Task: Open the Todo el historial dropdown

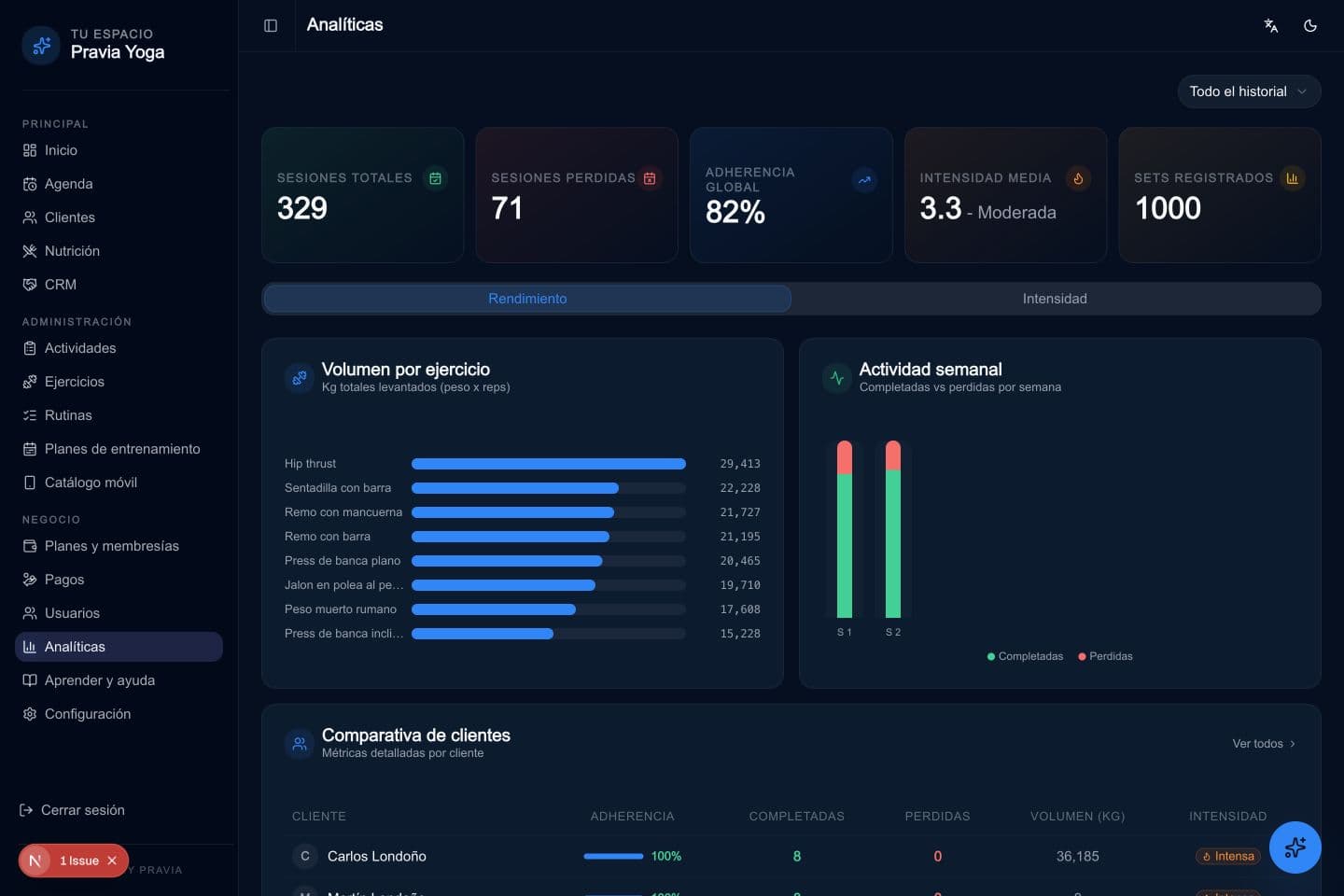Action: pos(1249,91)
